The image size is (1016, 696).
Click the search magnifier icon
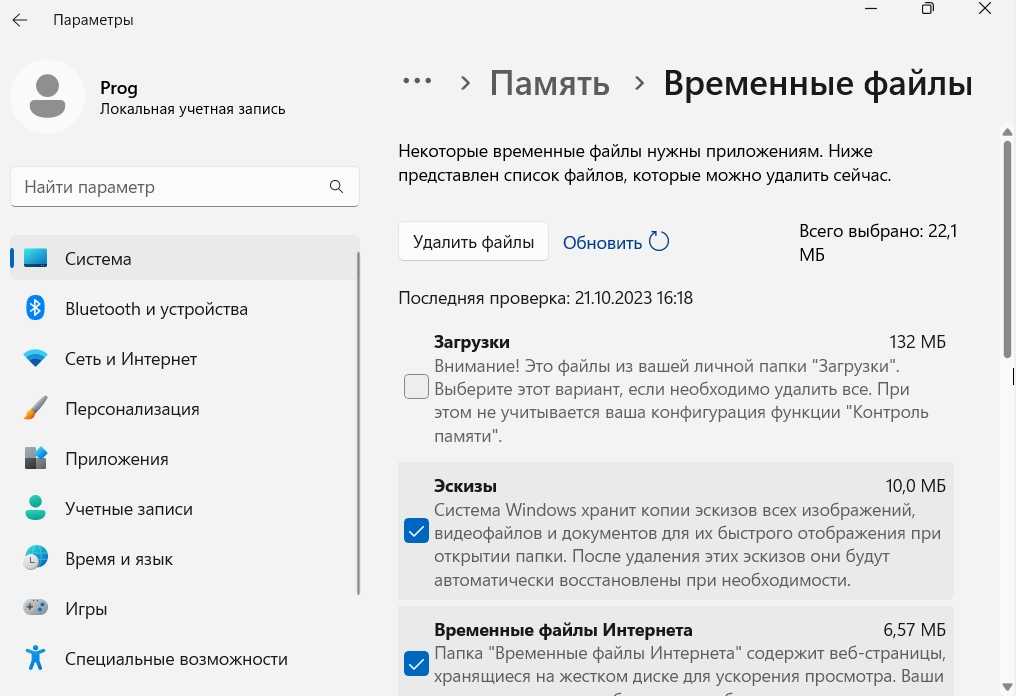tap(337, 187)
